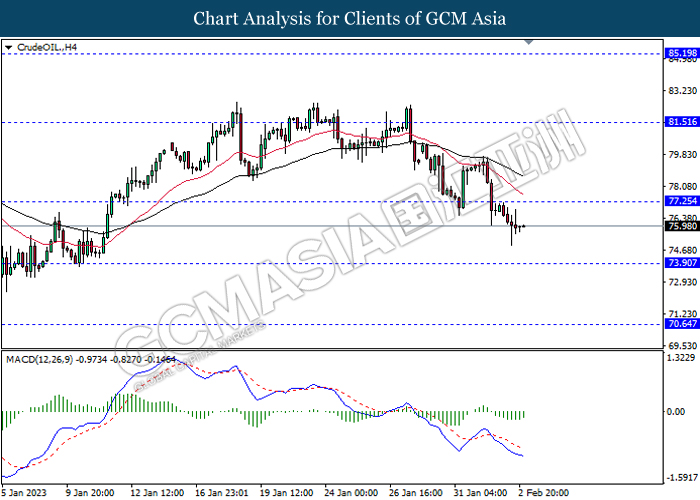Screen dimensions: 700x500
Task: Click the 83.230 price axis value
Action: (682, 91)
